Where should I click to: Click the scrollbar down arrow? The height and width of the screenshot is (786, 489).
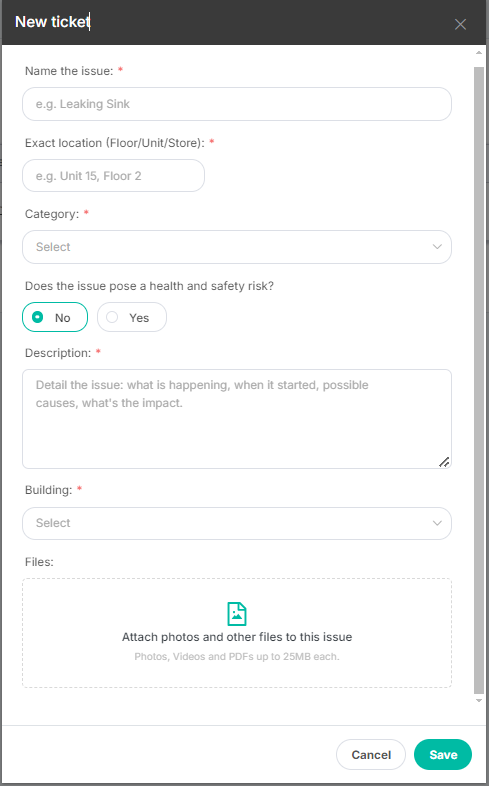478,700
